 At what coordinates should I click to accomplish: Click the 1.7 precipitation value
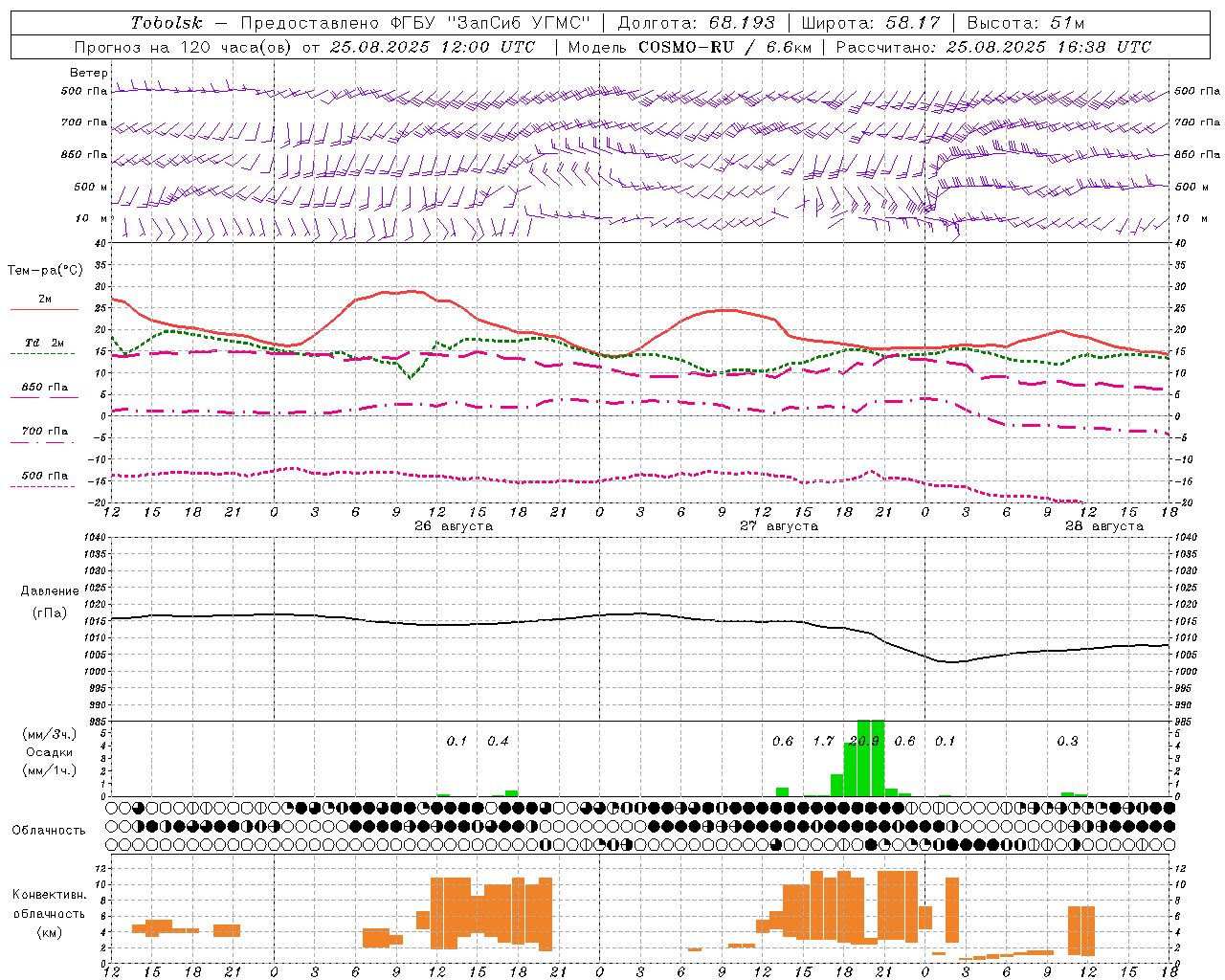click(x=824, y=742)
